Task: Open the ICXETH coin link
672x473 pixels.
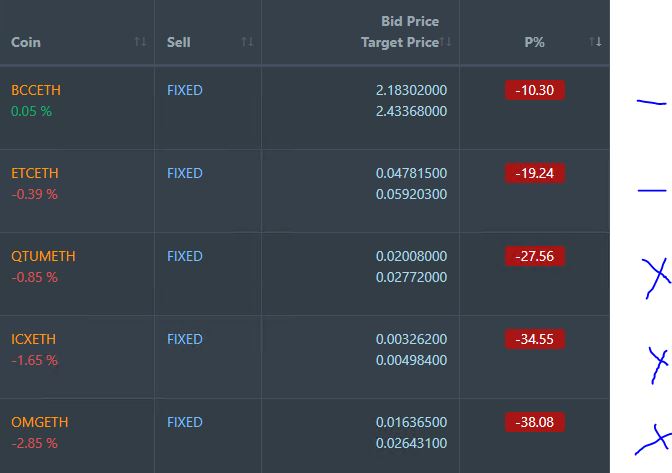Action: tap(33, 339)
